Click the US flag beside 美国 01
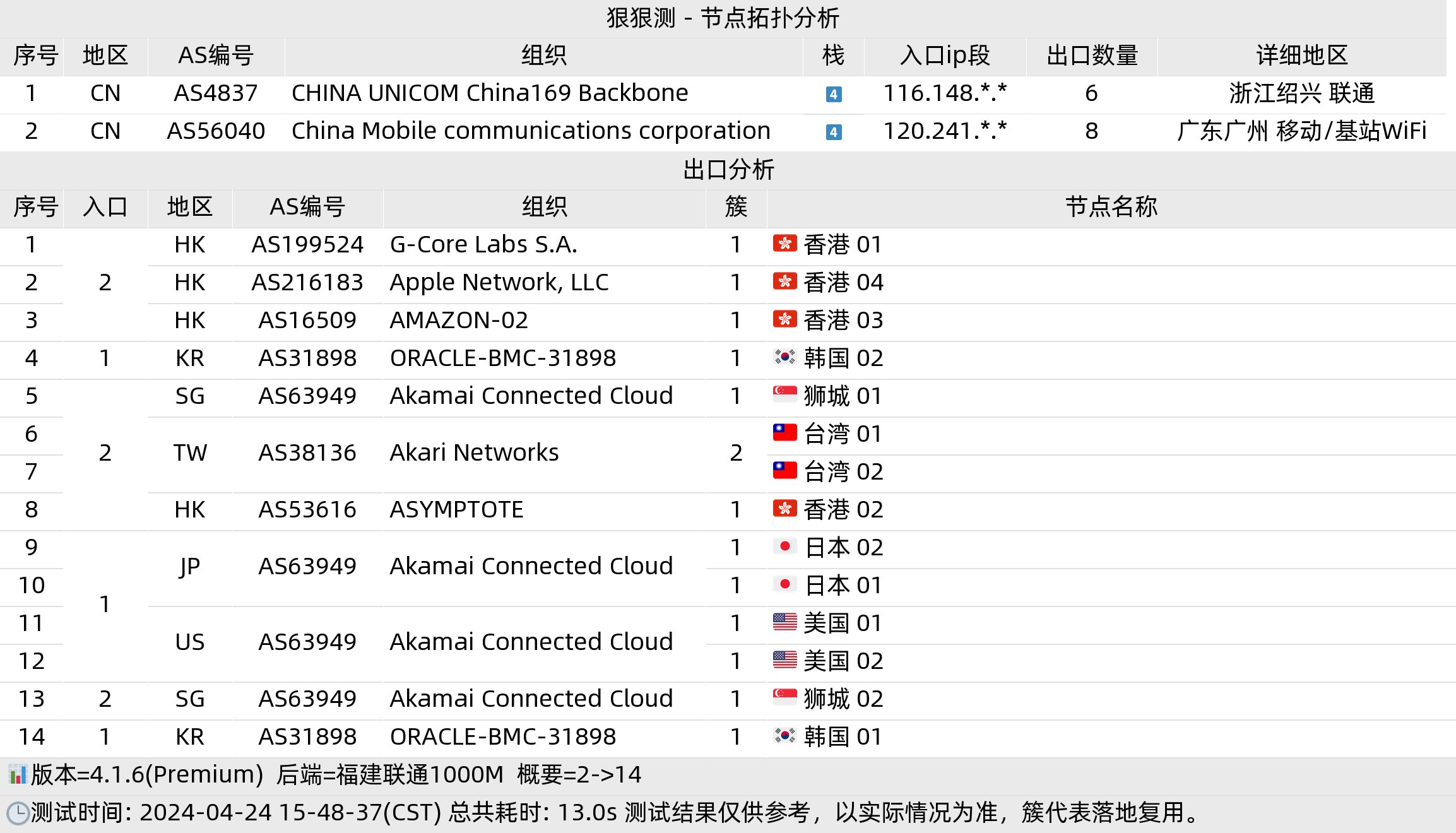Image resolution: width=1456 pixels, height=833 pixels. pos(784,622)
